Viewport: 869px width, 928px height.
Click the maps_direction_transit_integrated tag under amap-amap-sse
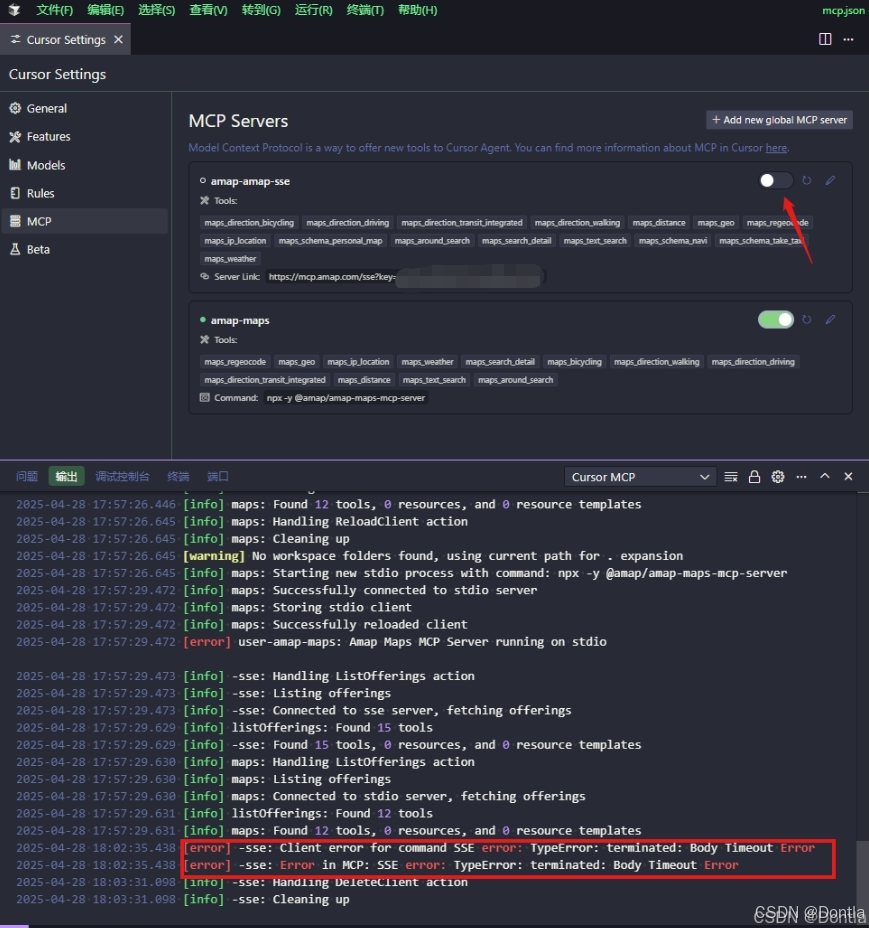[x=462, y=223]
